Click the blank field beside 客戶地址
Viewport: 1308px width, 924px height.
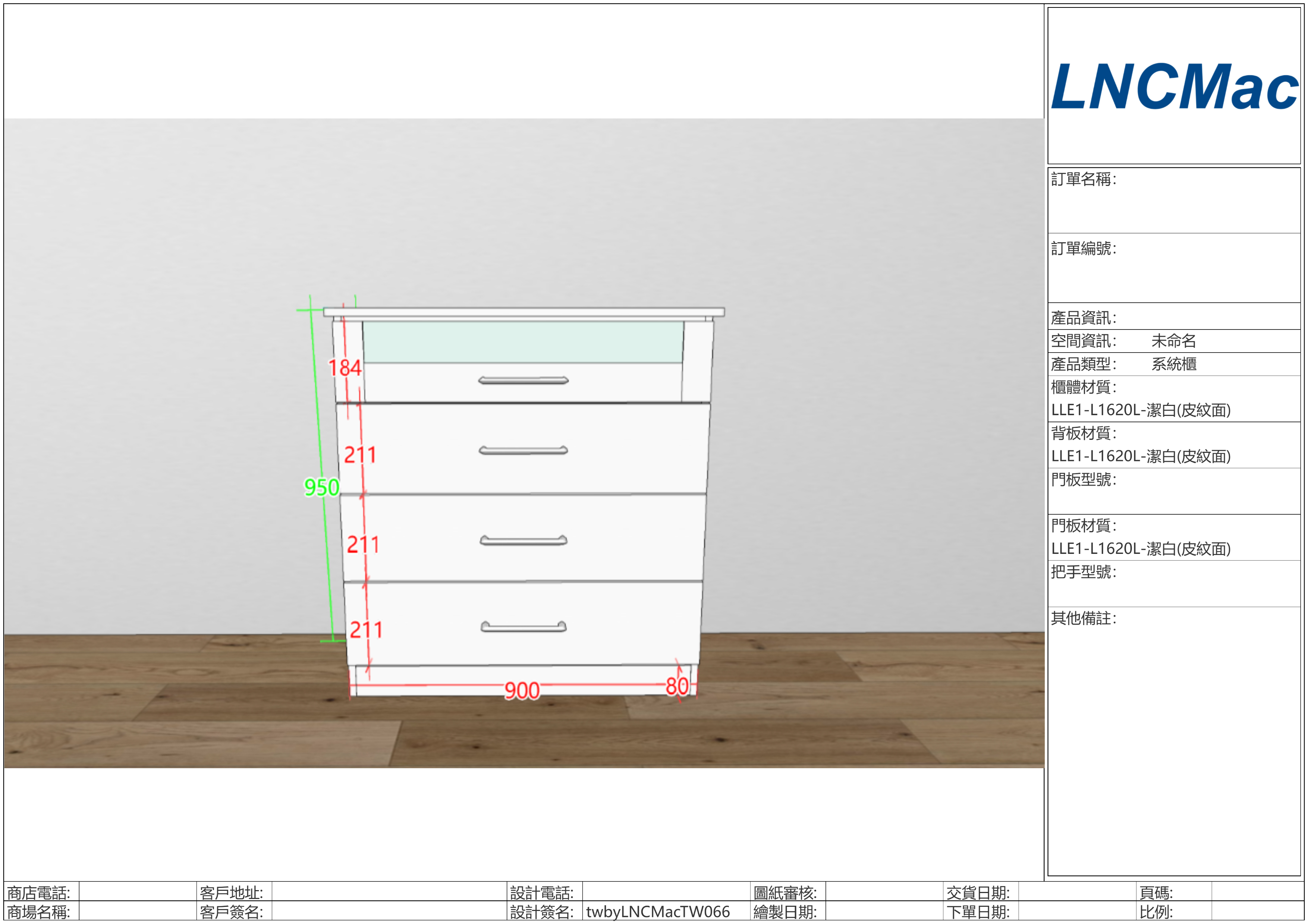[389, 891]
